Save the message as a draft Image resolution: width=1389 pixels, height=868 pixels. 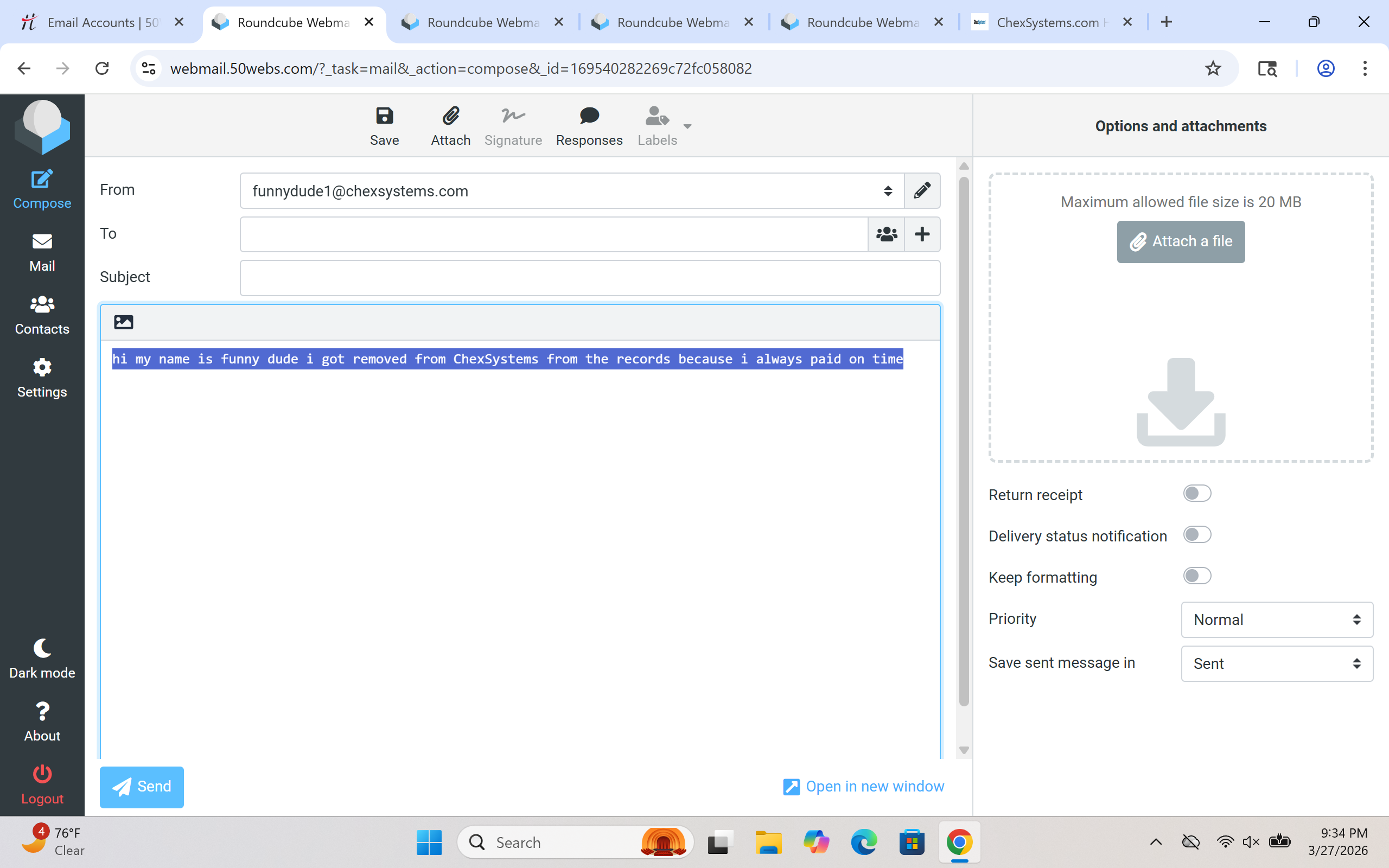pyautogui.click(x=384, y=125)
